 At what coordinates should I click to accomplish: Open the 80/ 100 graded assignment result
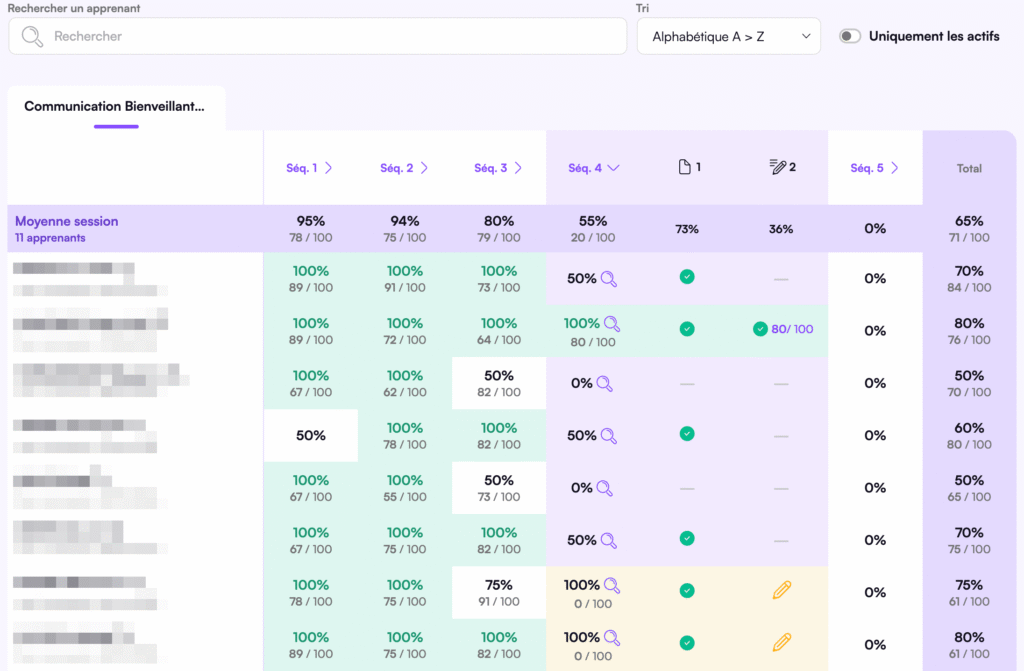783,329
